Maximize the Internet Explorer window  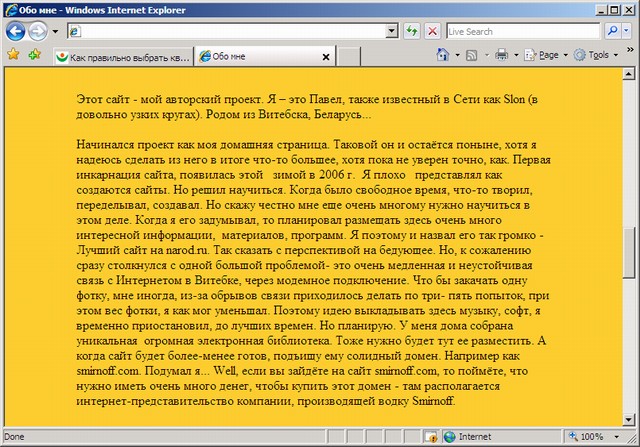tap(614, 10)
